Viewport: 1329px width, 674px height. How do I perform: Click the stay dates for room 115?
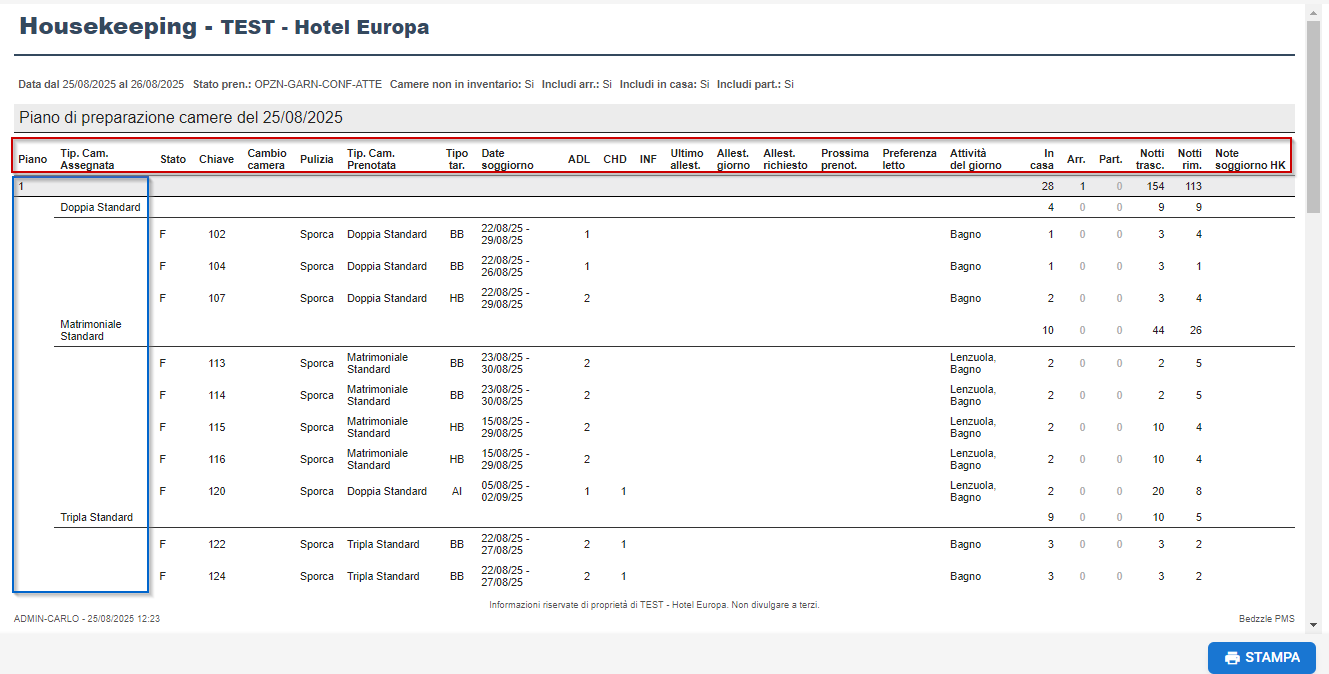(x=505, y=427)
